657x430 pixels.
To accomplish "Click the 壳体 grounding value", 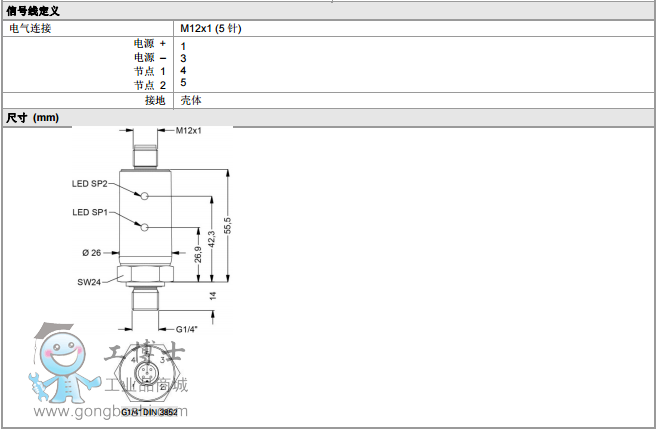I will [191, 100].
